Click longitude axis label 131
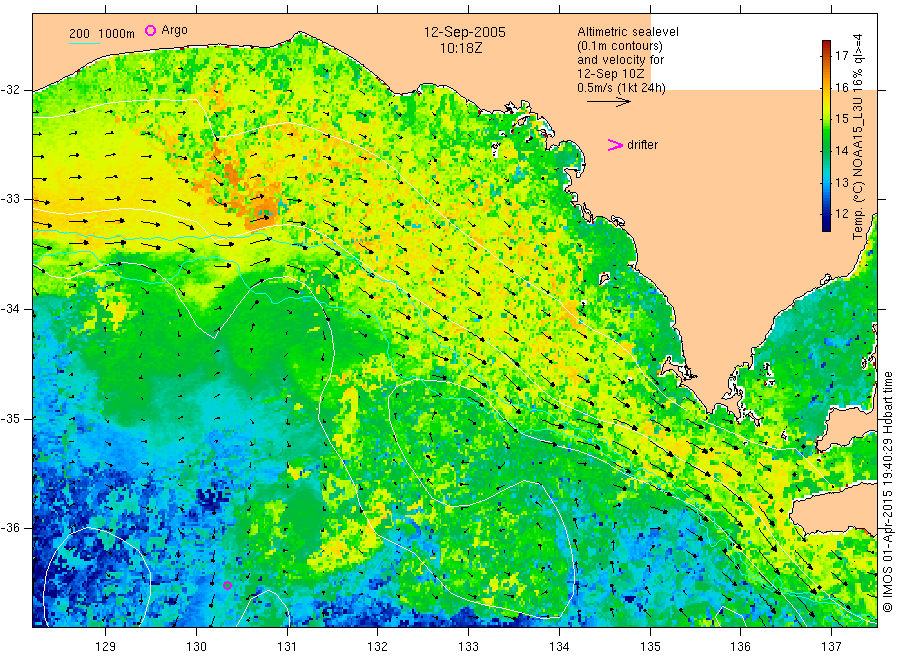The image size is (900, 660). [x=287, y=647]
